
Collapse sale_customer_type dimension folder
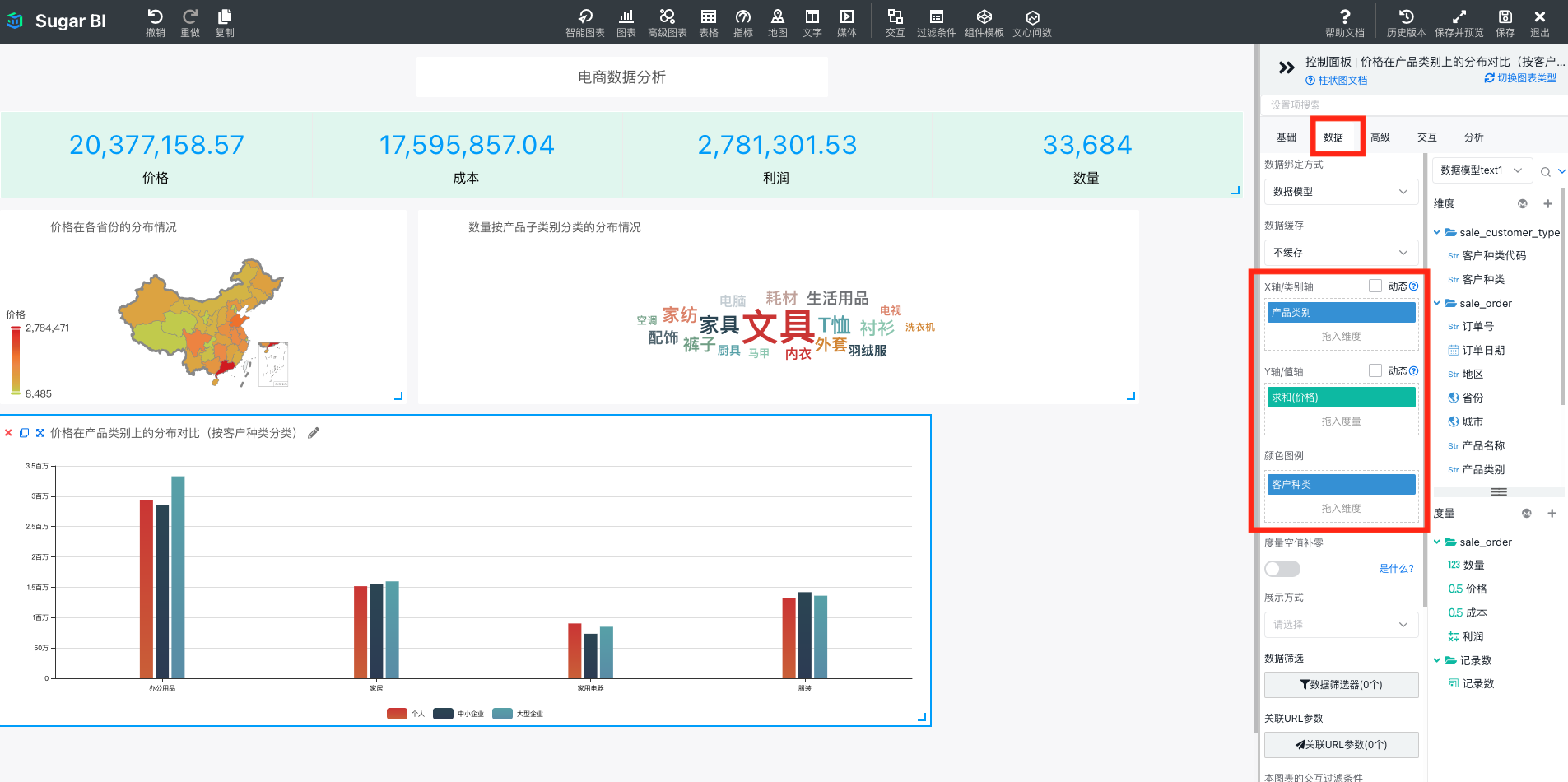1437,232
